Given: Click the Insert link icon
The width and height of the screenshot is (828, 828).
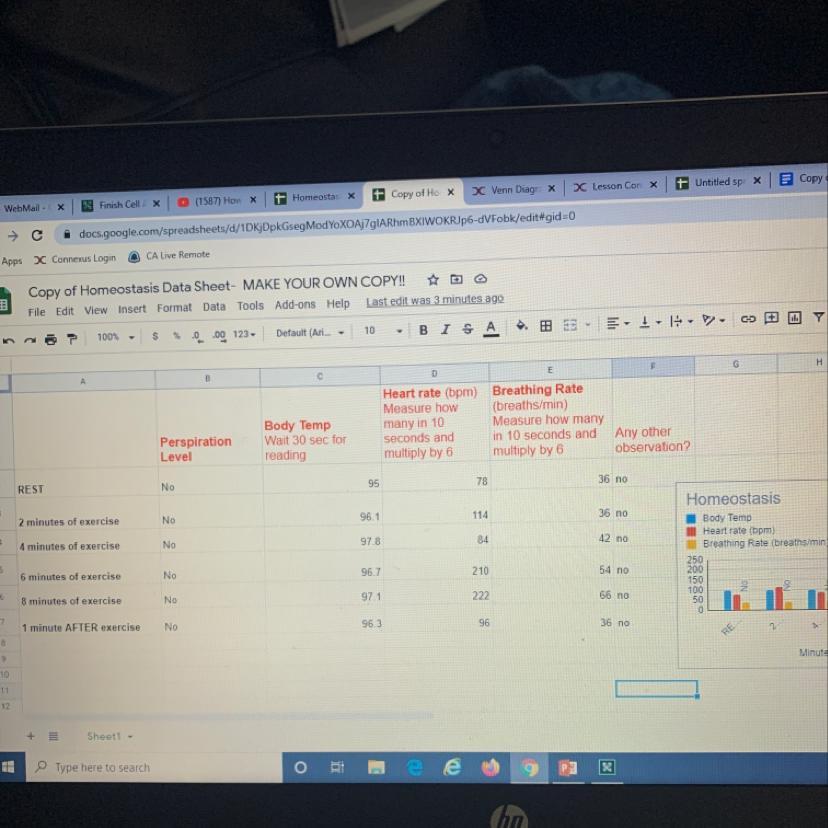Looking at the screenshot, I should click(x=747, y=319).
